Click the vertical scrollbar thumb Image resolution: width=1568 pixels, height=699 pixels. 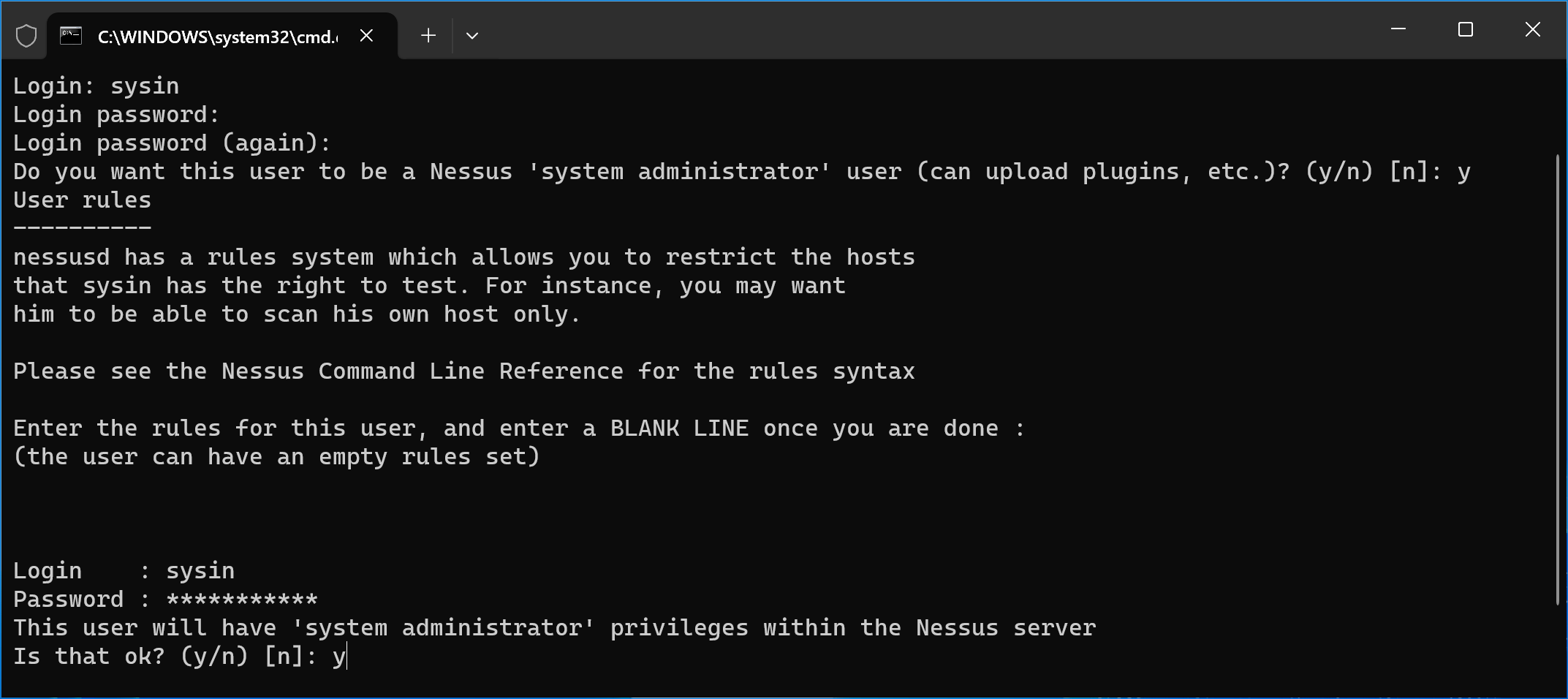pyautogui.click(x=1558, y=379)
